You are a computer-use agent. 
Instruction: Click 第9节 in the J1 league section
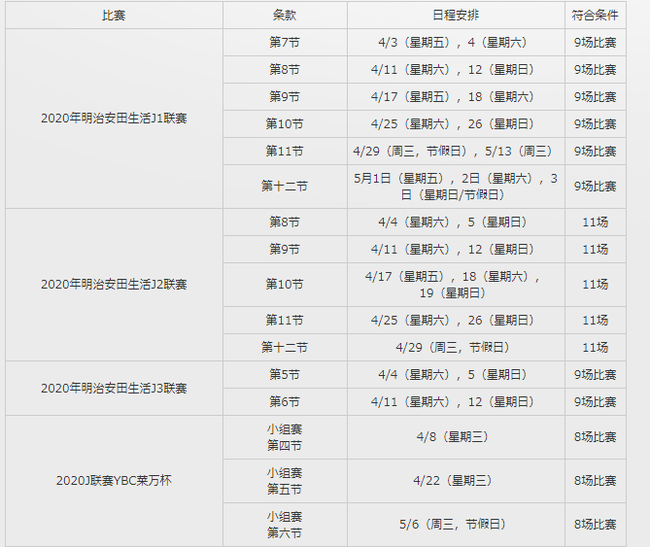coord(285,97)
